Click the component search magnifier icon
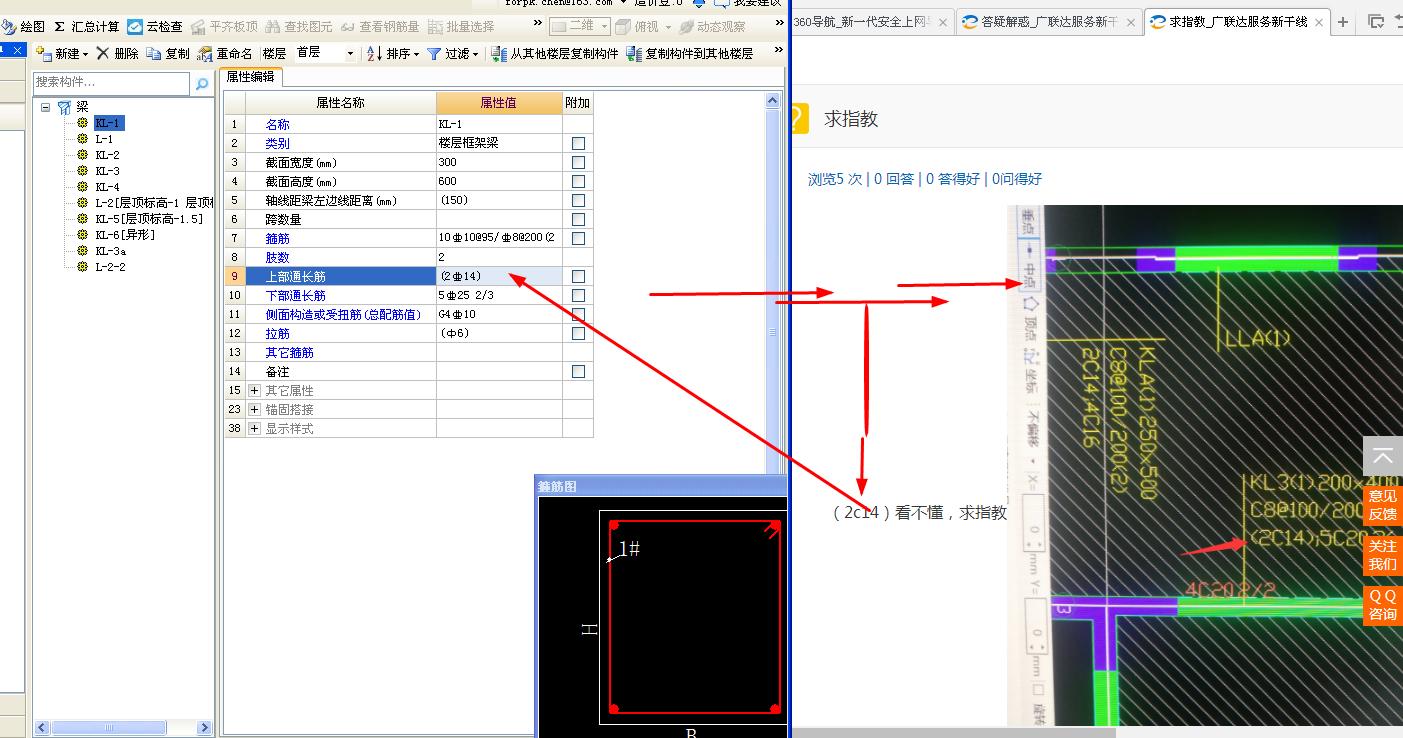This screenshot has width=1403, height=738. pos(202,84)
